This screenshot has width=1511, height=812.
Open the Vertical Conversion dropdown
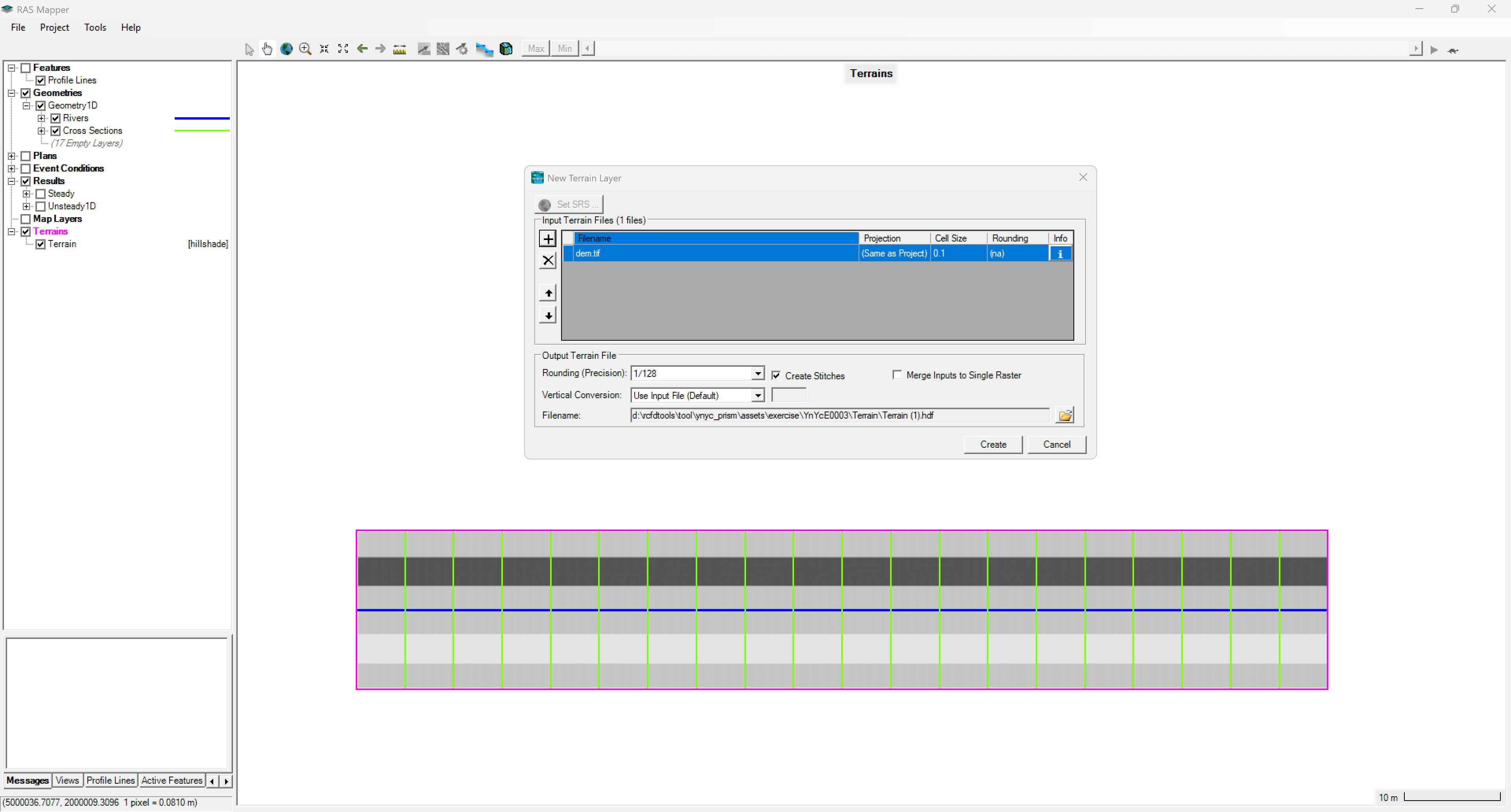(x=758, y=396)
